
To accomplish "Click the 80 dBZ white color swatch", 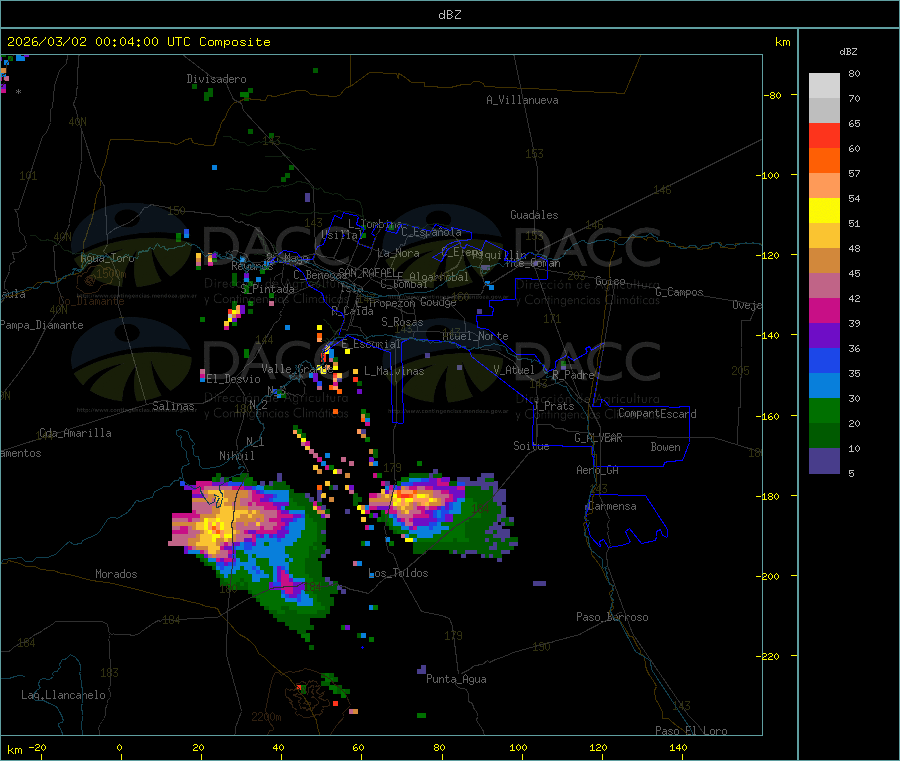I will [824, 86].
